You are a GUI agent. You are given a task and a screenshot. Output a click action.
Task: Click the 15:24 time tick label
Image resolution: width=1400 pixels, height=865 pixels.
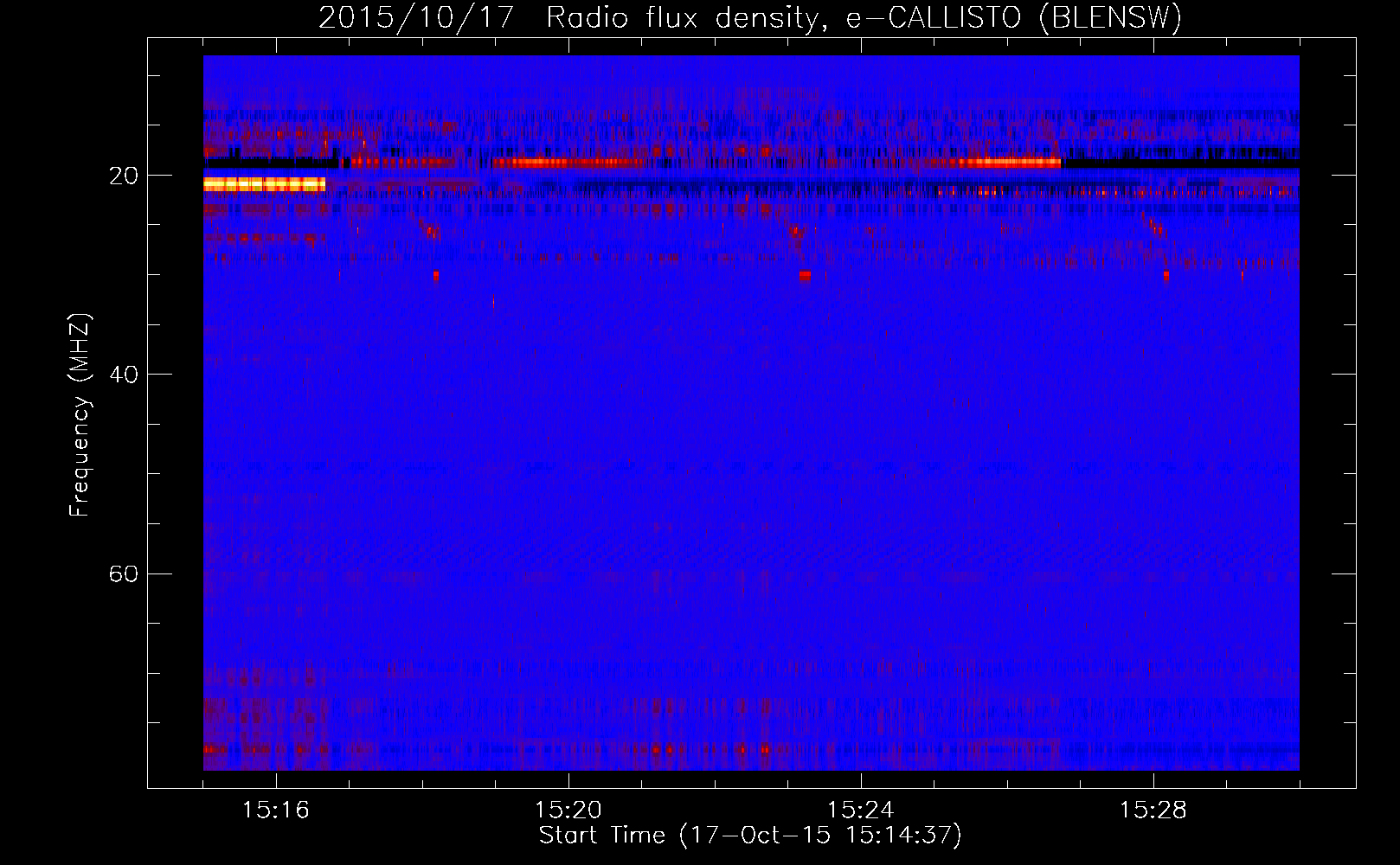[x=861, y=810]
